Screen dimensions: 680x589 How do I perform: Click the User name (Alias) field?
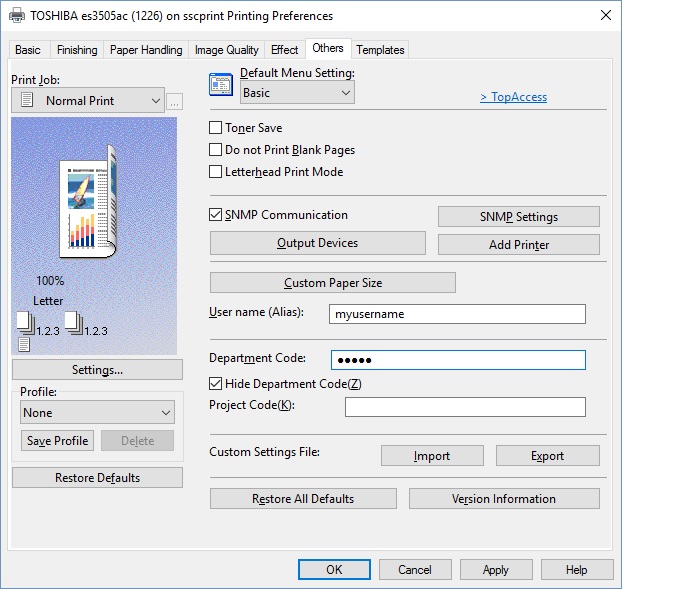457,314
